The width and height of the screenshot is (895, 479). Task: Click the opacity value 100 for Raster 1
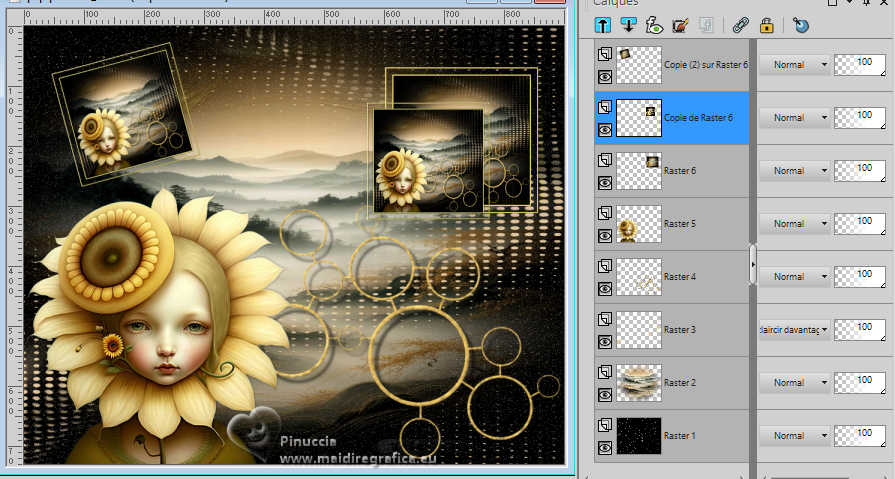(864, 432)
